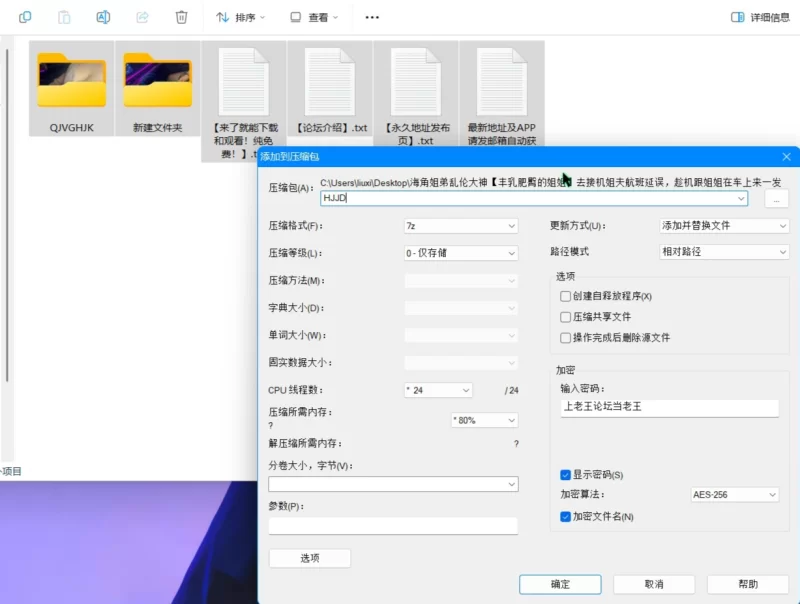Click the 确定 button
The height and width of the screenshot is (604, 800).
coord(560,584)
